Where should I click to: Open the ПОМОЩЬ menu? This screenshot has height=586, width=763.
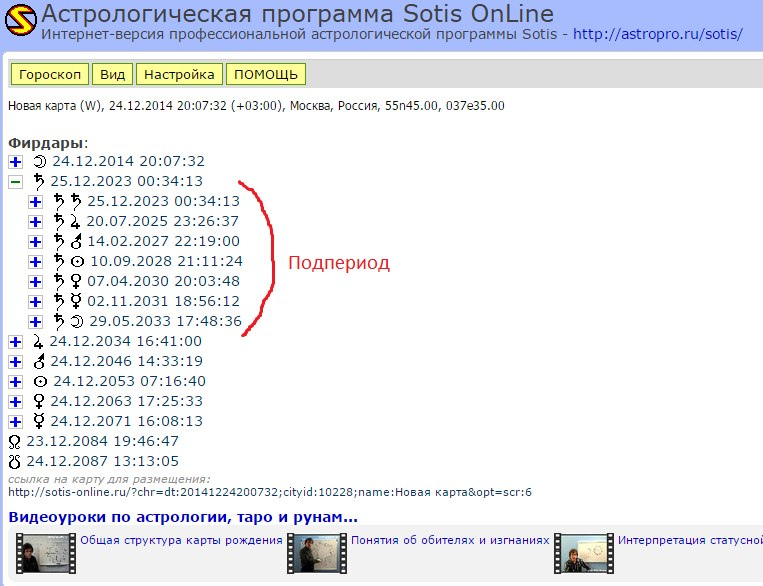click(266, 74)
